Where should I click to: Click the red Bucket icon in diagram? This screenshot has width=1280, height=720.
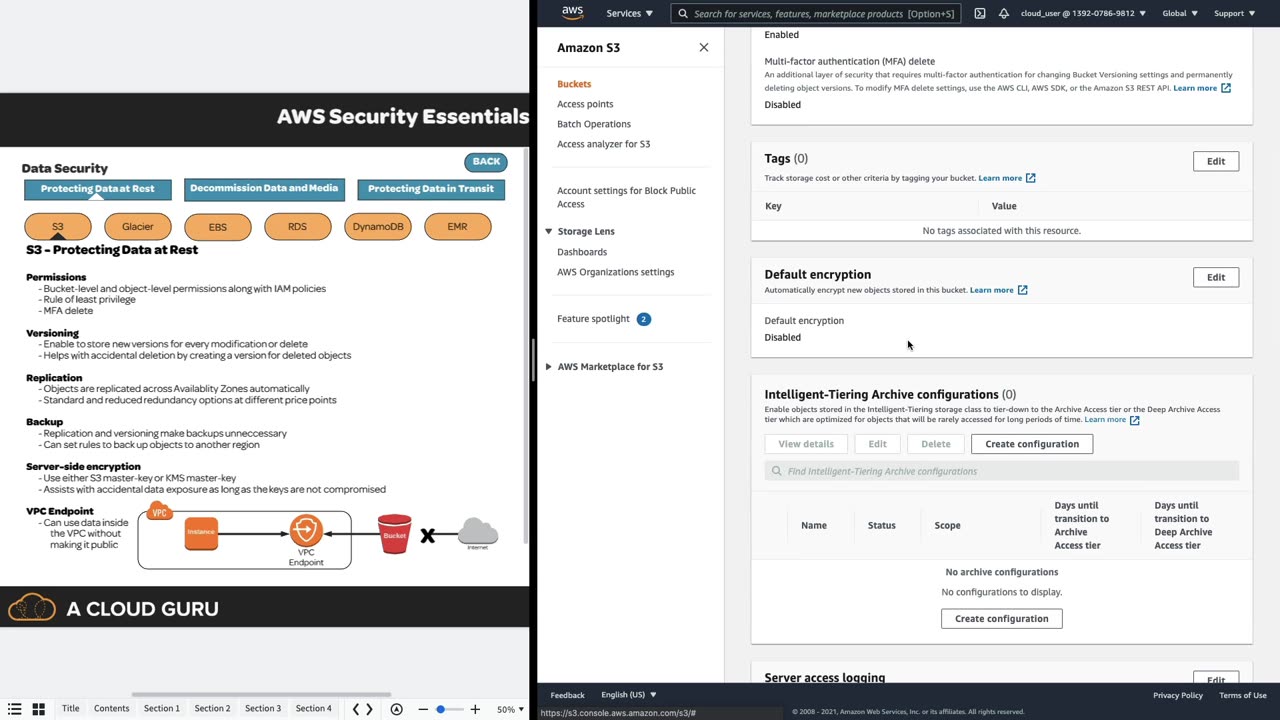click(395, 534)
